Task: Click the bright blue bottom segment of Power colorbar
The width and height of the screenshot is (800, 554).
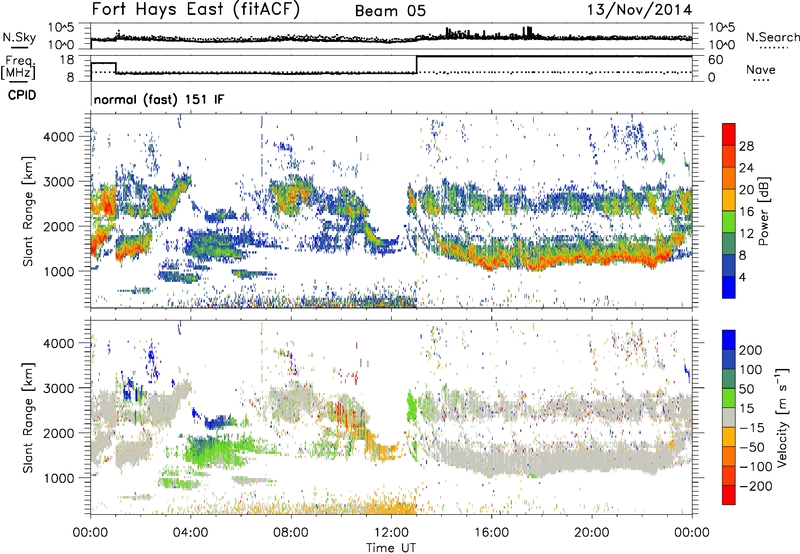Action: (729, 287)
